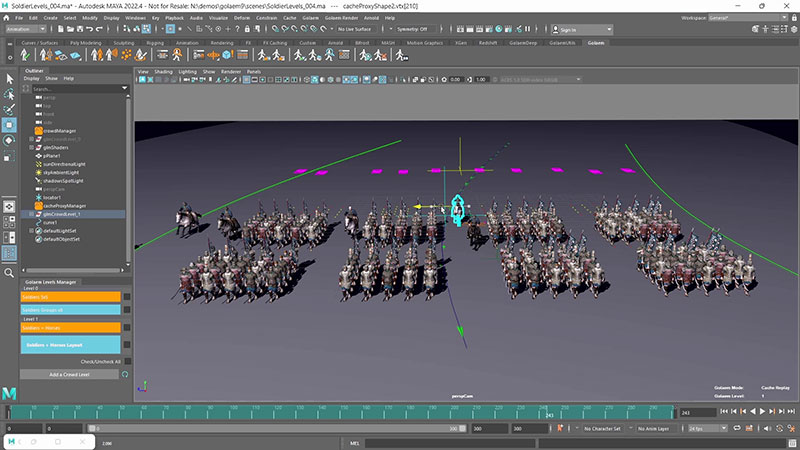
Task: Tick the Check/Uncheck All checkbox
Action: (126, 361)
